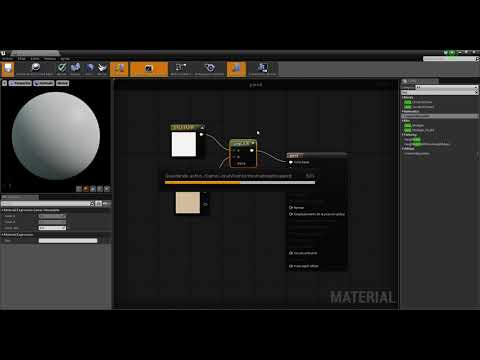Click the Clean Up broom icon
Viewport: 480px width, 360px height.
pos(102,69)
